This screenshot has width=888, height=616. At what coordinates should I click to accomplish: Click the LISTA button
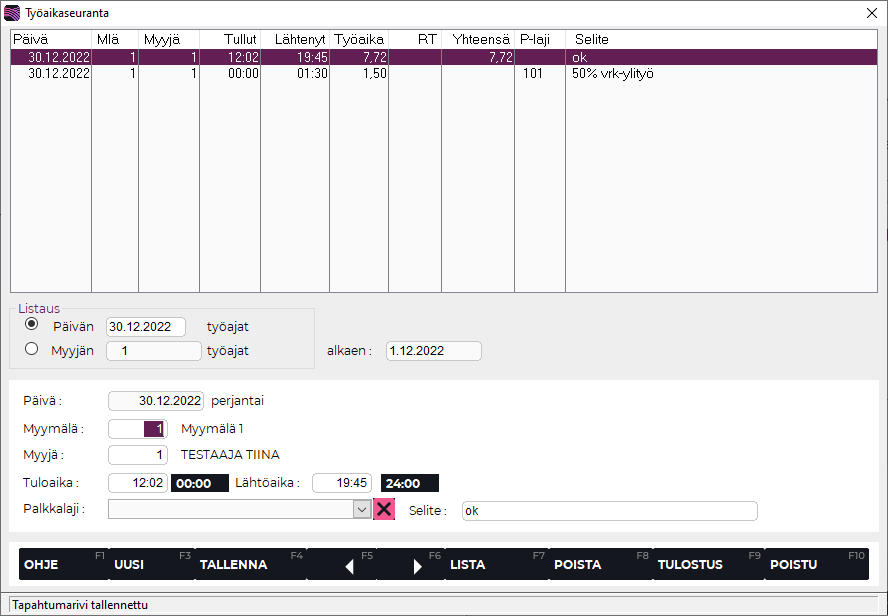(468, 564)
